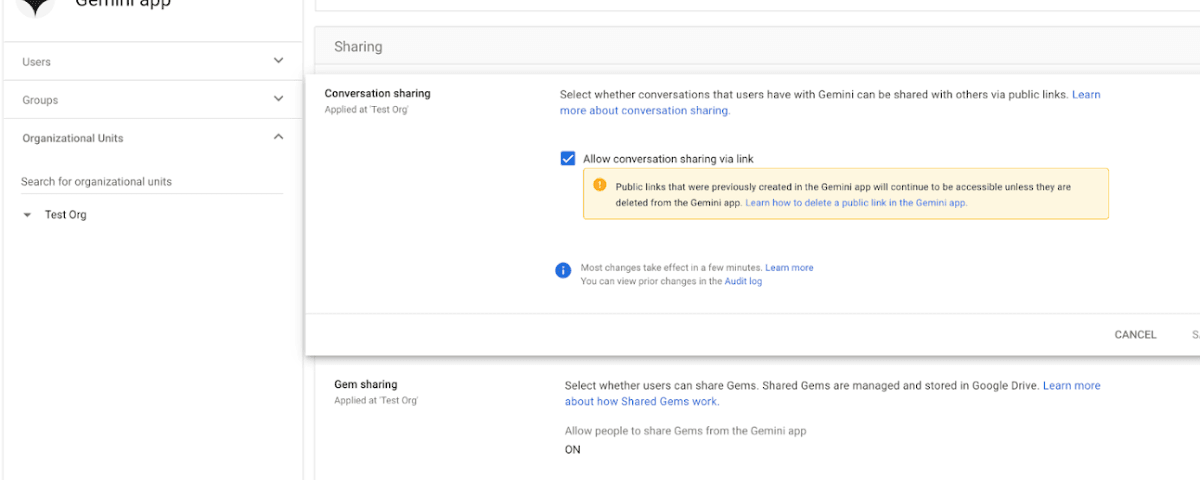
Task: Open Learn more about conversation sharing link
Action: (644, 111)
